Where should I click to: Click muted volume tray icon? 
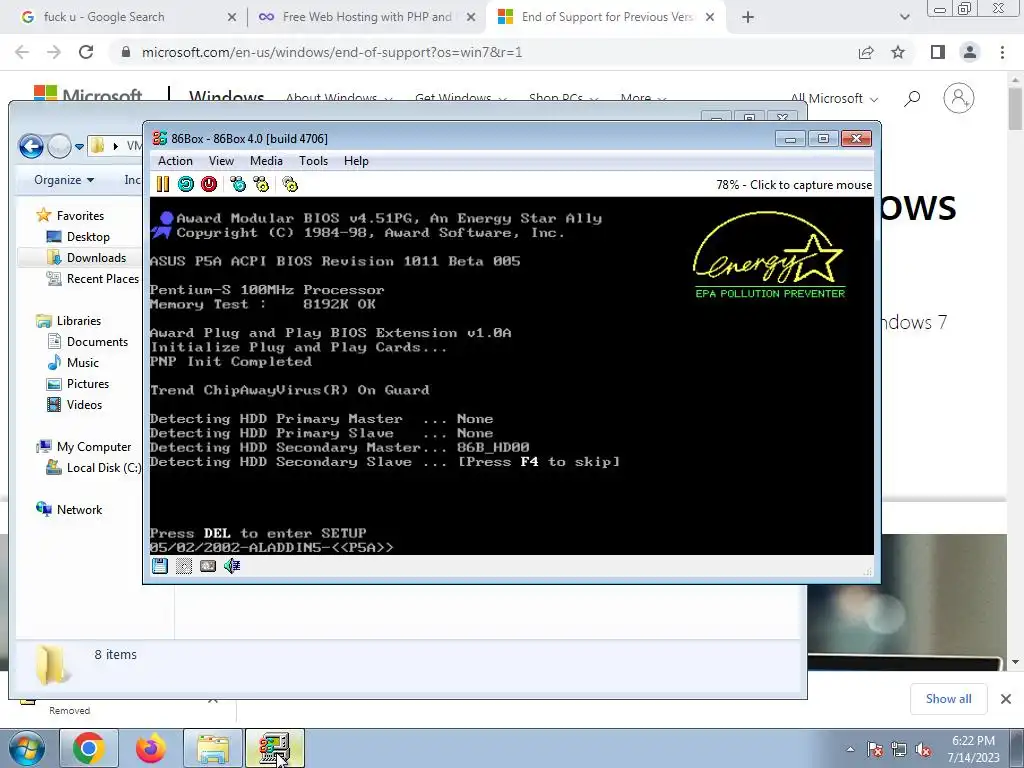(x=923, y=750)
